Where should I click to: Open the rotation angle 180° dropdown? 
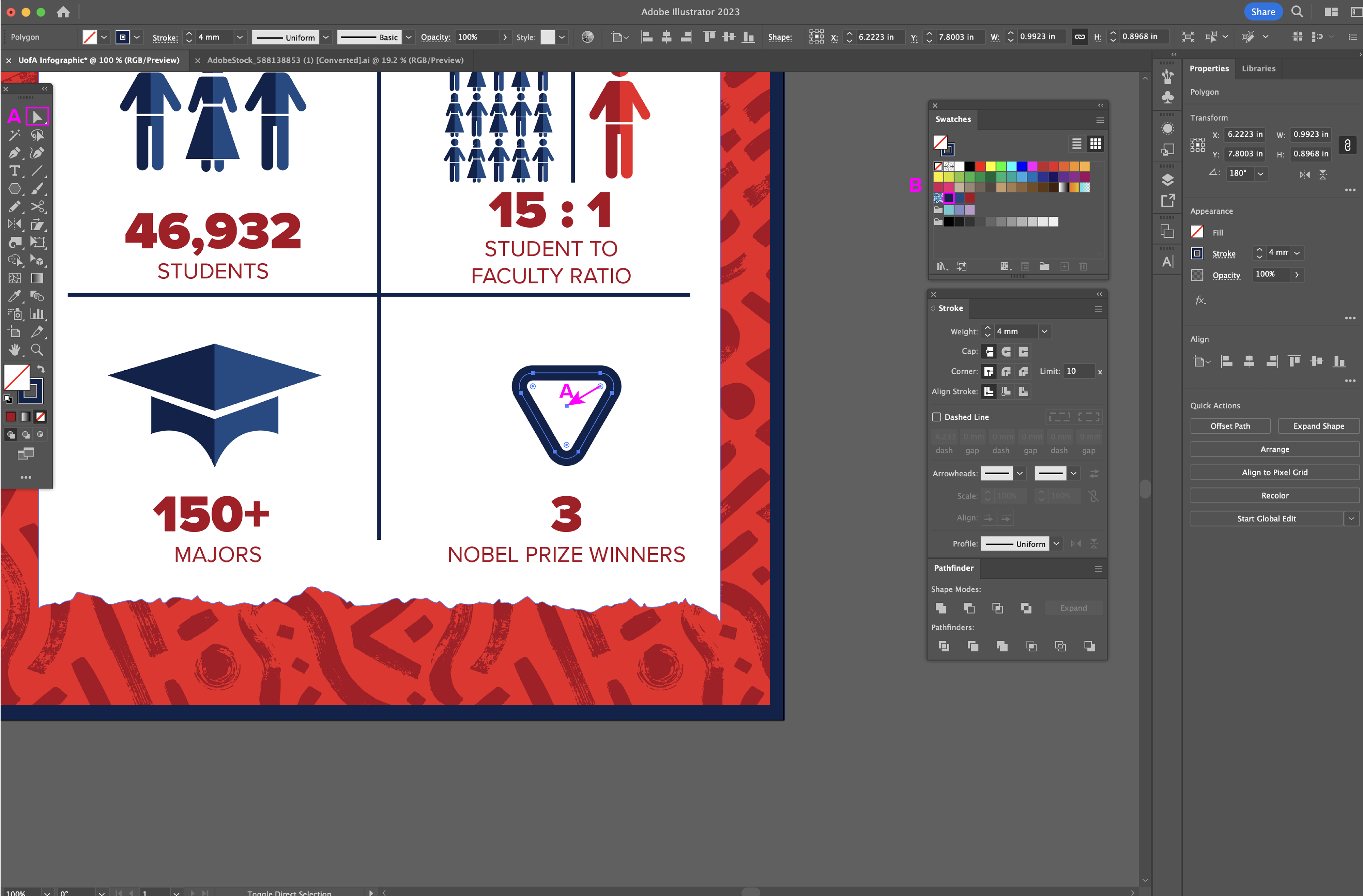[1260, 173]
